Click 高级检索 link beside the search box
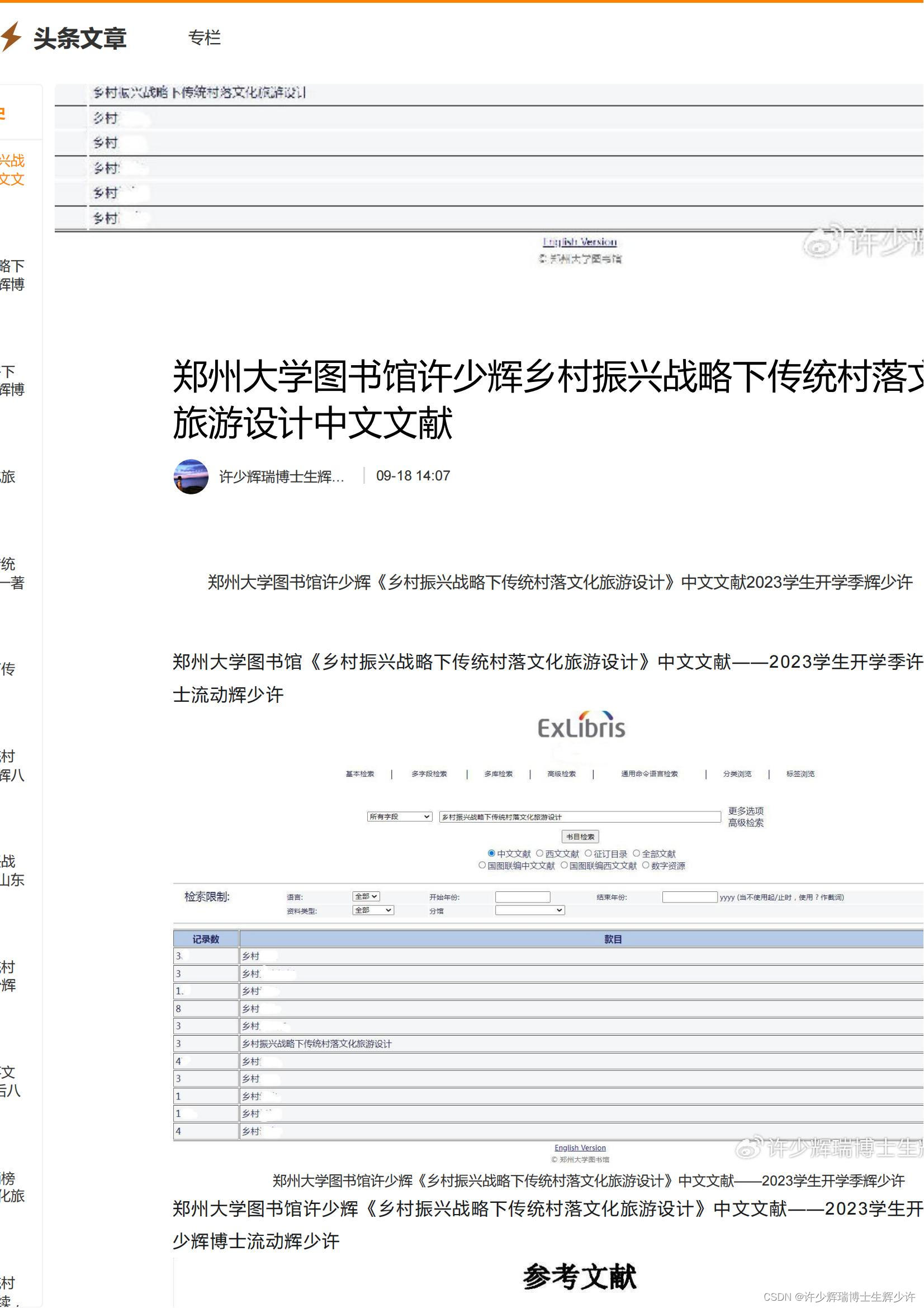Viewport: 924px width, 1308px height. click(746, 823)
